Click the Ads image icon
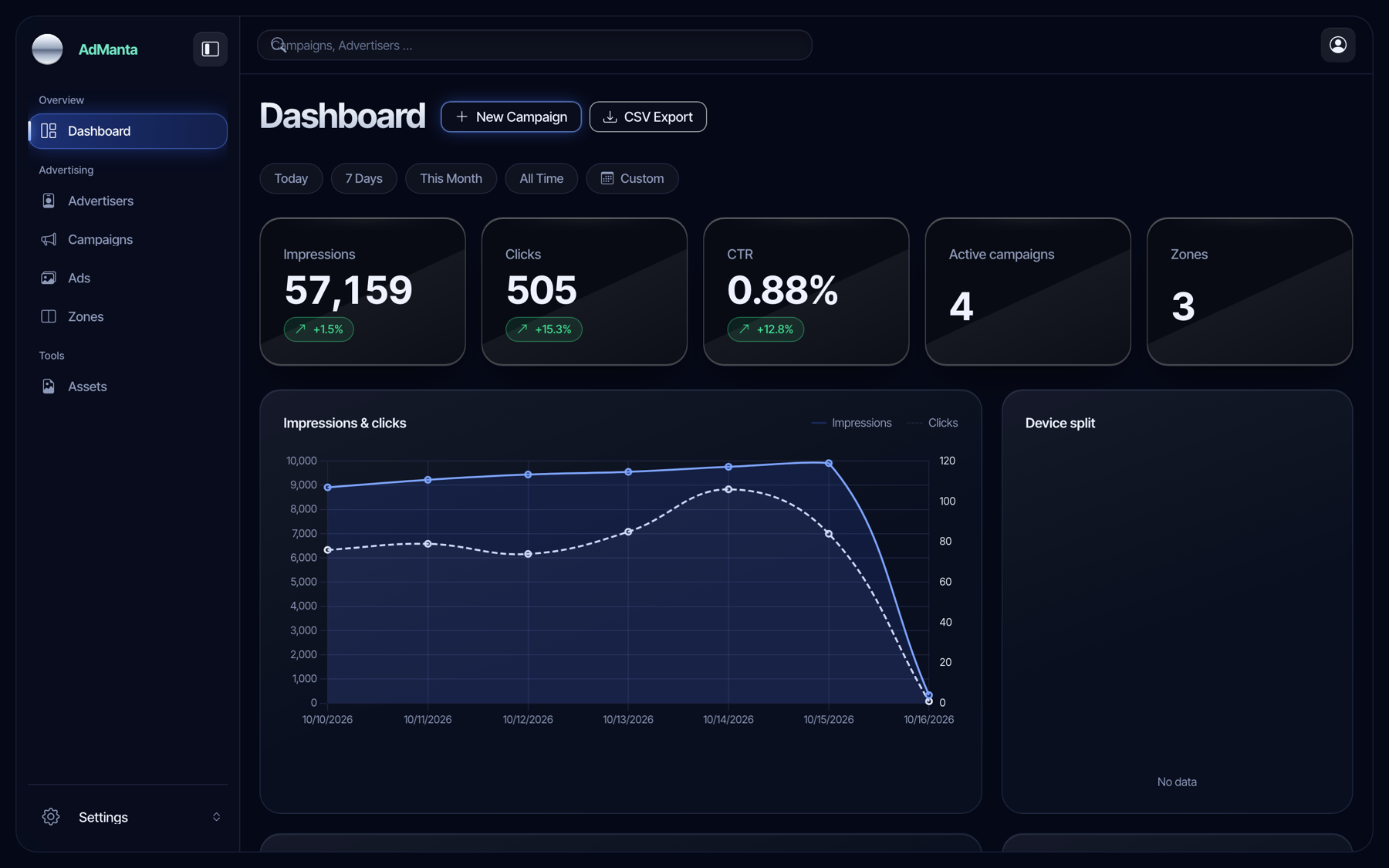Image resolution: width=1389 pixels, height=868 pixels. click(49, 278)
